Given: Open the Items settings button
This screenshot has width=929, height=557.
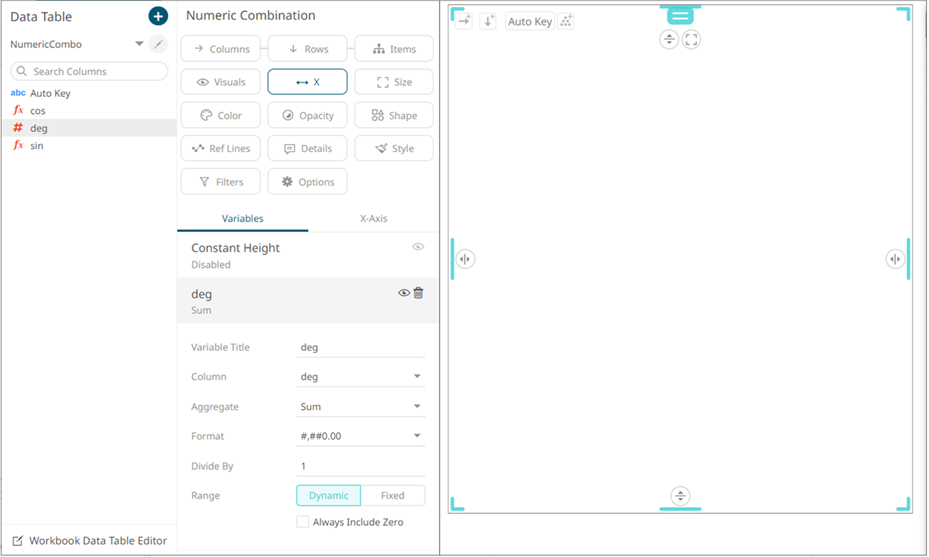Looking at the screenshot, I should (x=394, y=49).
